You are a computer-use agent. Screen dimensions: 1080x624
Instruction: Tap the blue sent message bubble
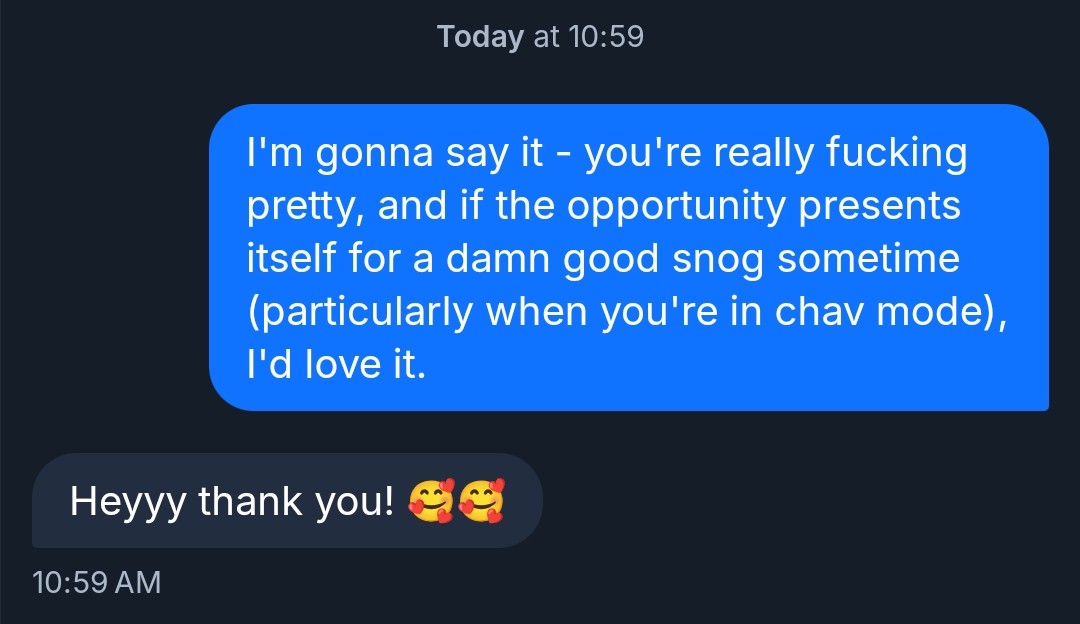pyautogui.click(x=628, y=257)
